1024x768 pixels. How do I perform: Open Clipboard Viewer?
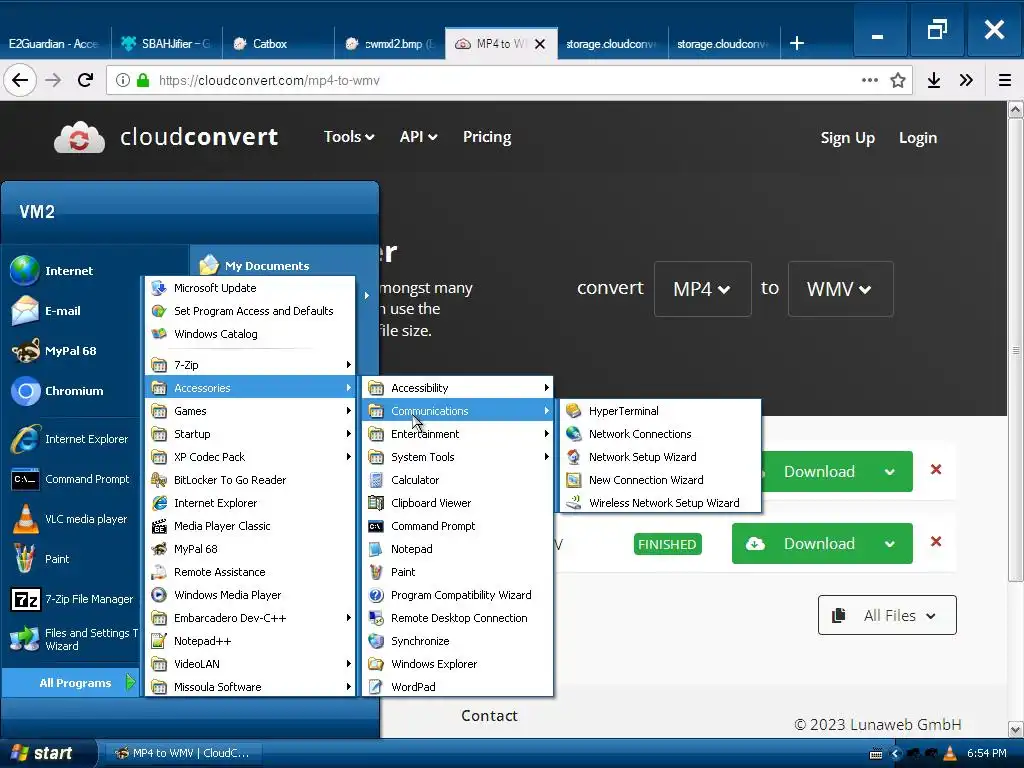[457, 502]
